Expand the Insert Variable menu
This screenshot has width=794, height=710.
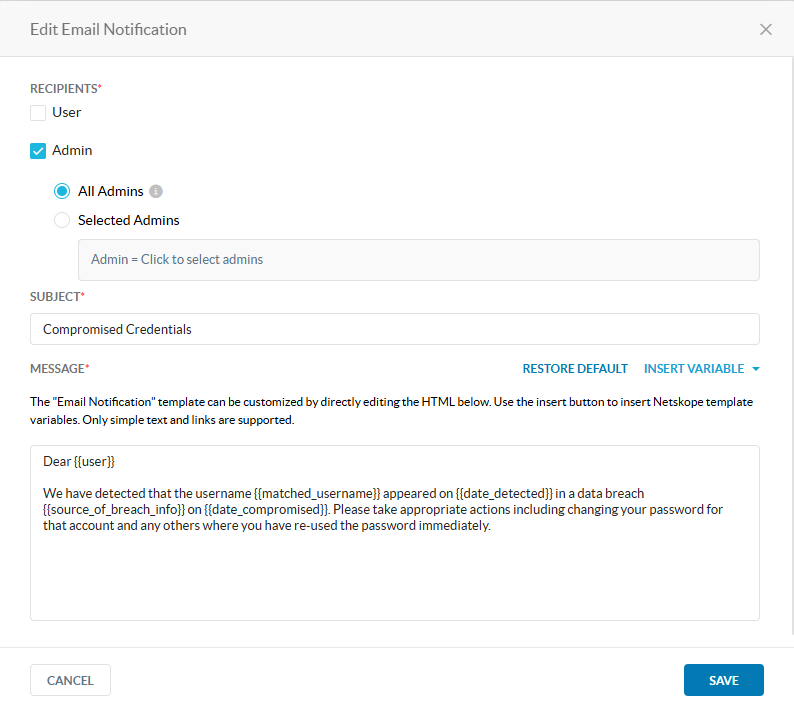click(694, 369)
